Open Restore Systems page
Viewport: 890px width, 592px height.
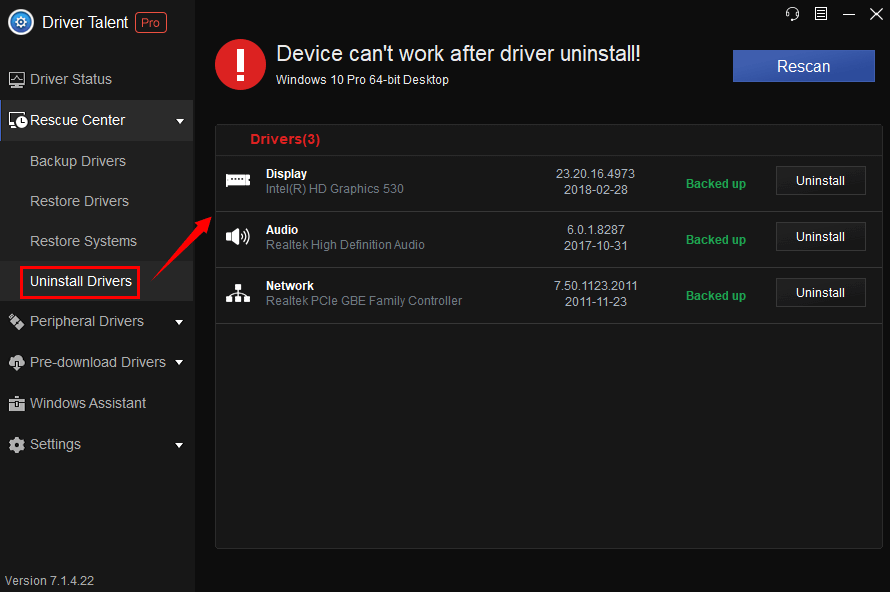(83, 241)
